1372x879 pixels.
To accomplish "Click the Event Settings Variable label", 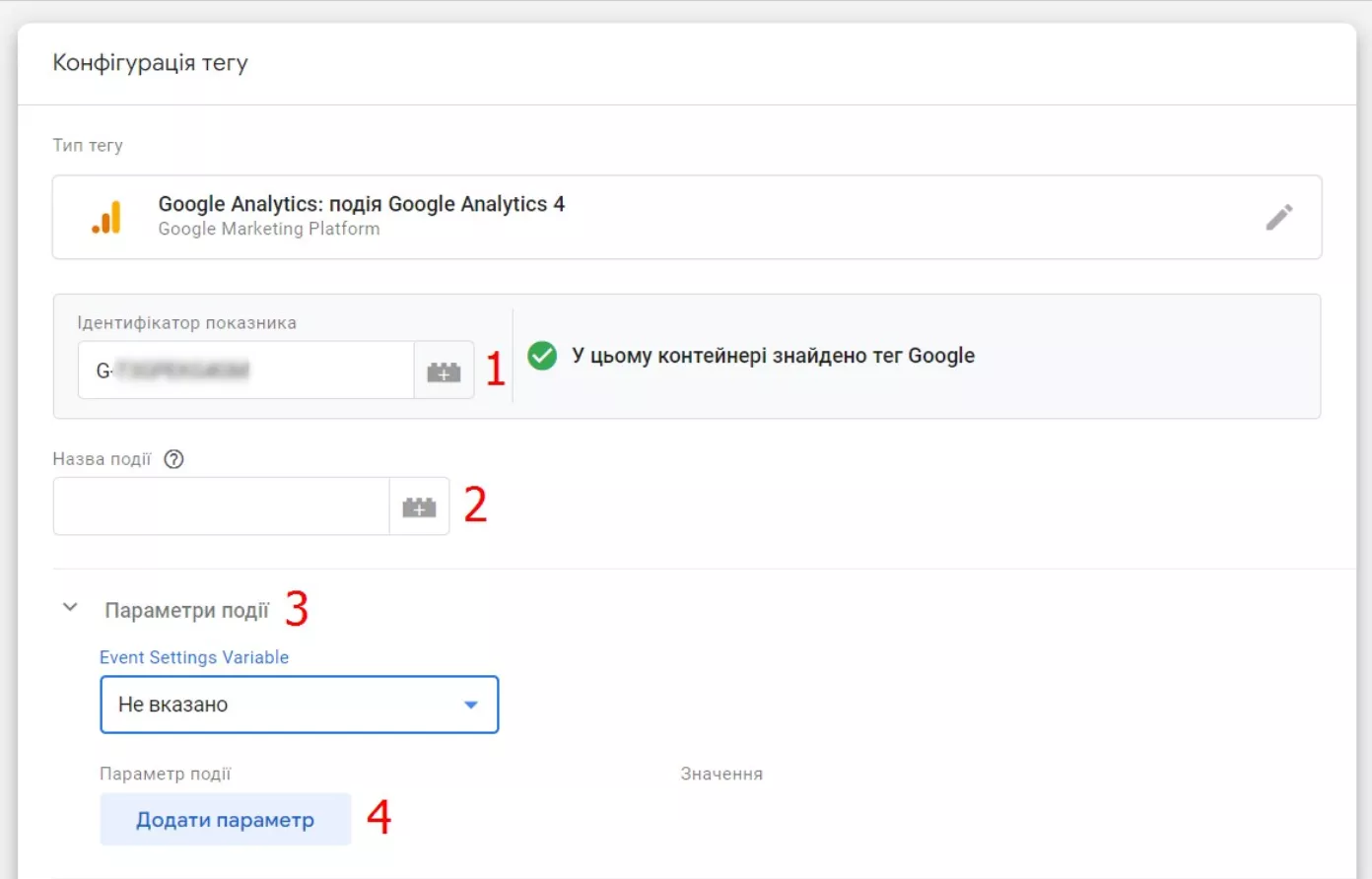I will click(194, 657).
